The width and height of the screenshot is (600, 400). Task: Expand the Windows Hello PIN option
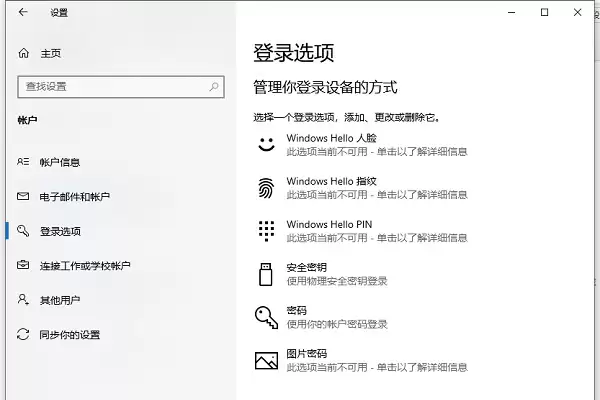362,231
